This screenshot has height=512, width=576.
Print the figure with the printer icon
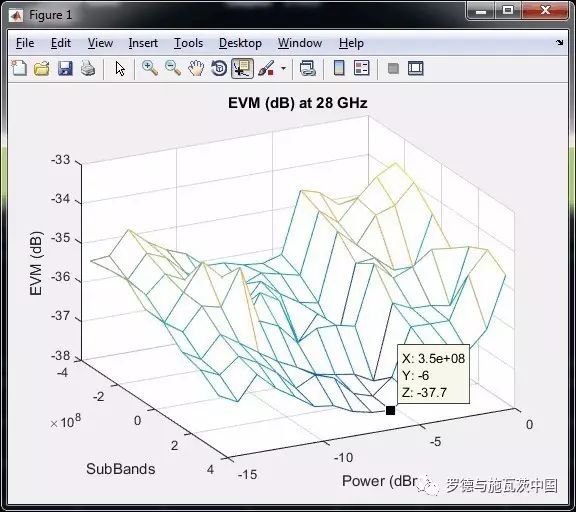(x=88, y=68)
